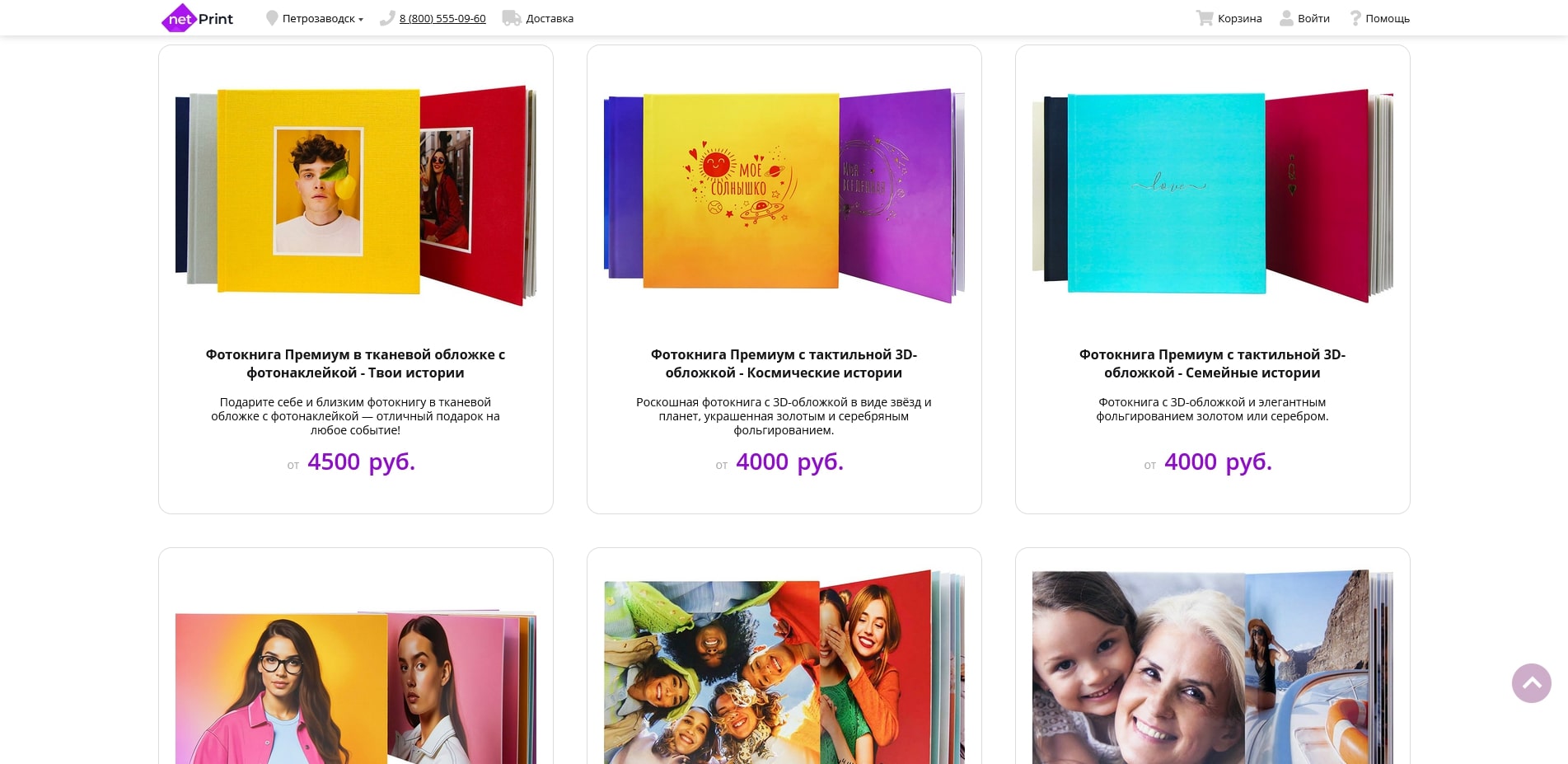The image size is (1568, 764).
Task: Click the location pin icon
Action: (x=272, y=18)
